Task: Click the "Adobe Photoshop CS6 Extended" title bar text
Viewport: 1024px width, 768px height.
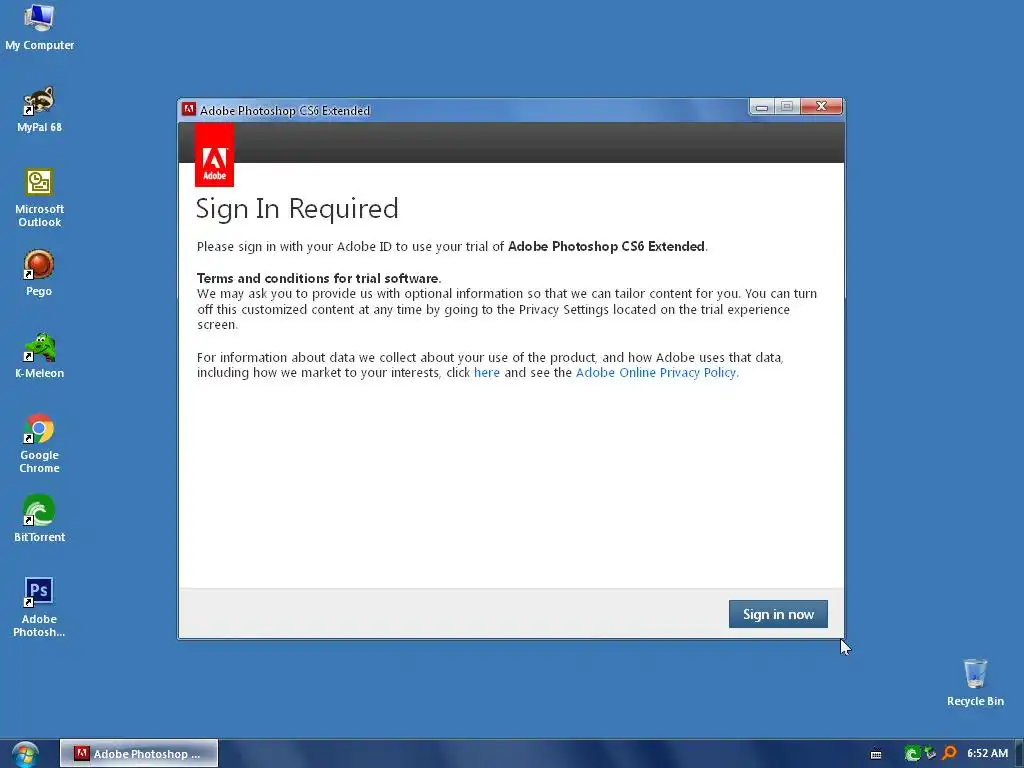Action: [x=285, y=110]
